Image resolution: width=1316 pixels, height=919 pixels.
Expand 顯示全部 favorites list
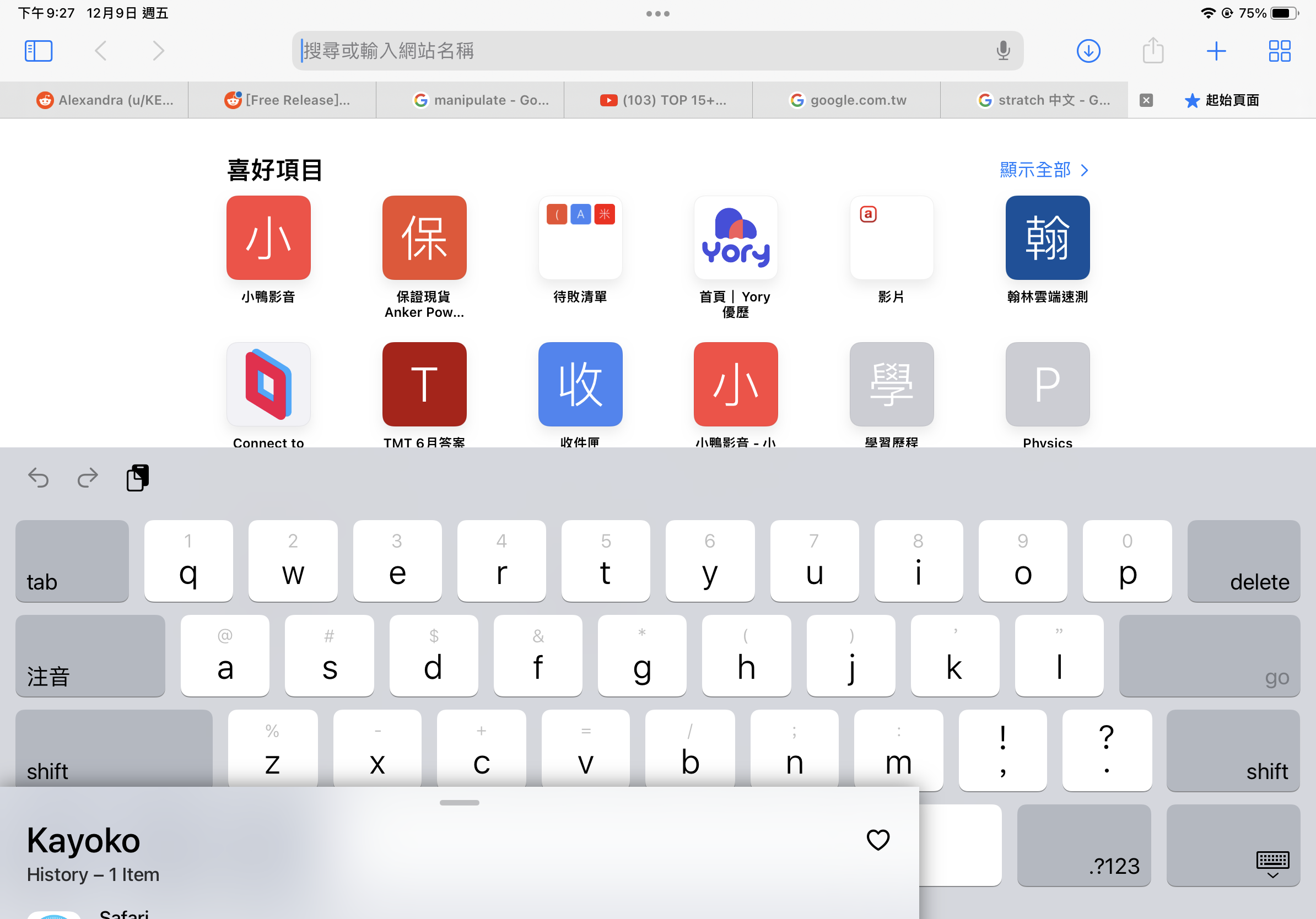(x=1043, y=170)
